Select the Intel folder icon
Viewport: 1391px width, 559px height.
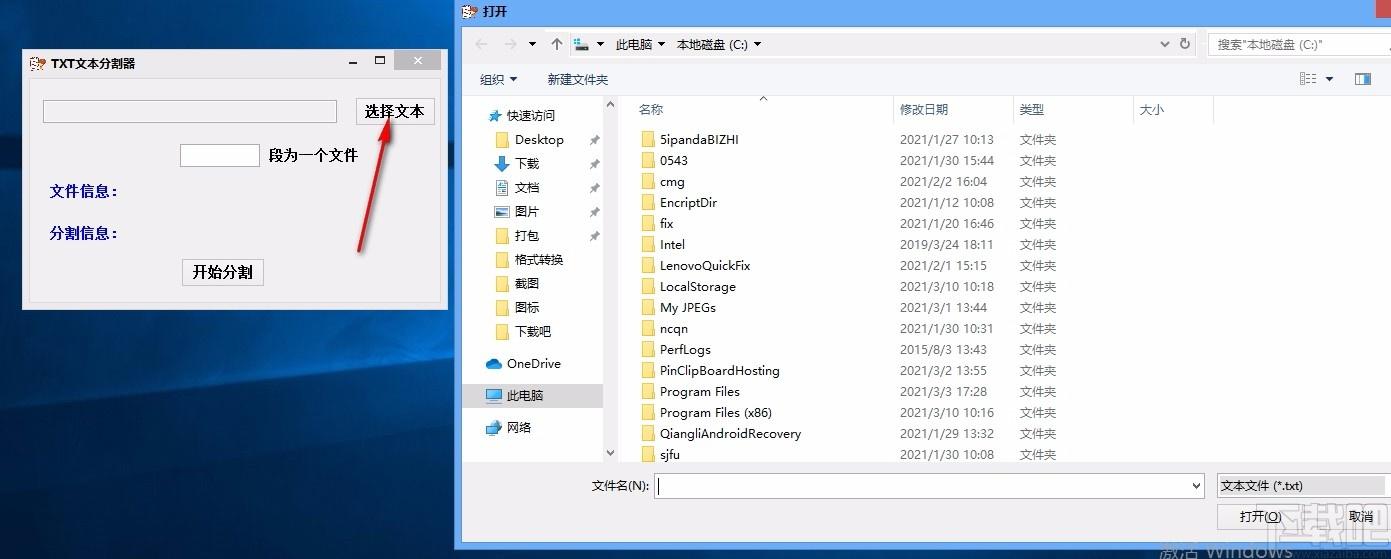point(647,244)
